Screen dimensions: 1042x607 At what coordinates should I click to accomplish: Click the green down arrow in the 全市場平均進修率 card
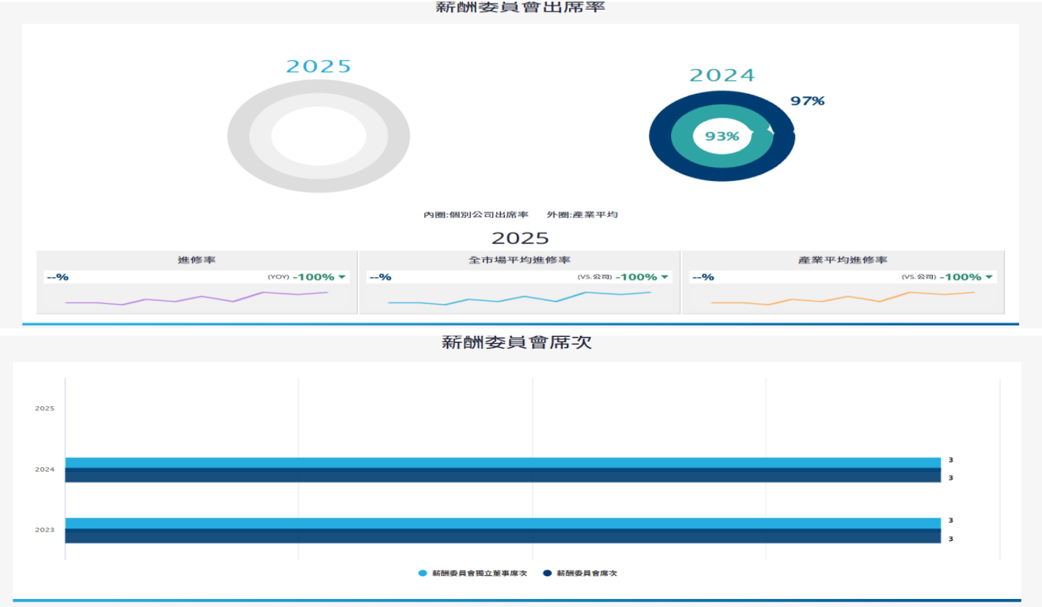tap(665, 277)
